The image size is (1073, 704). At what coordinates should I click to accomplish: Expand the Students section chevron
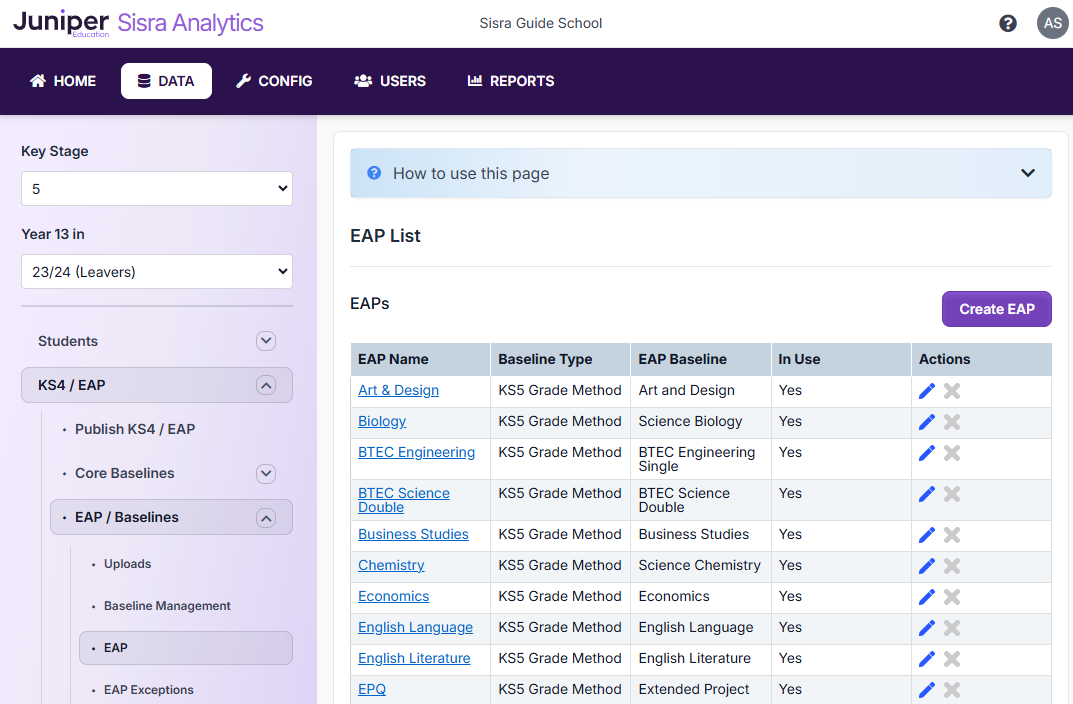pyautogui.click(x=266, y=341)
